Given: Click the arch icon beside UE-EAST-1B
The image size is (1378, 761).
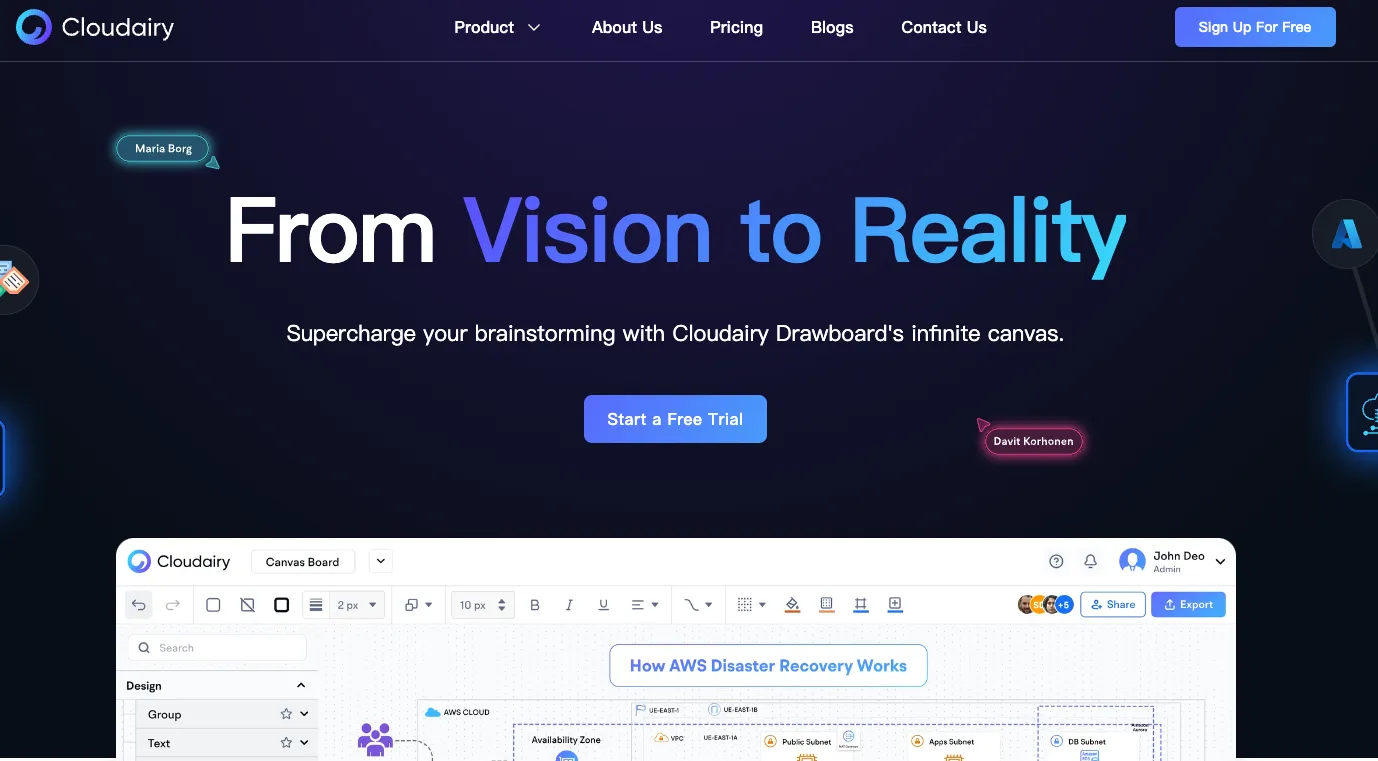Looking at the screenshot, I should coord(714,710).
